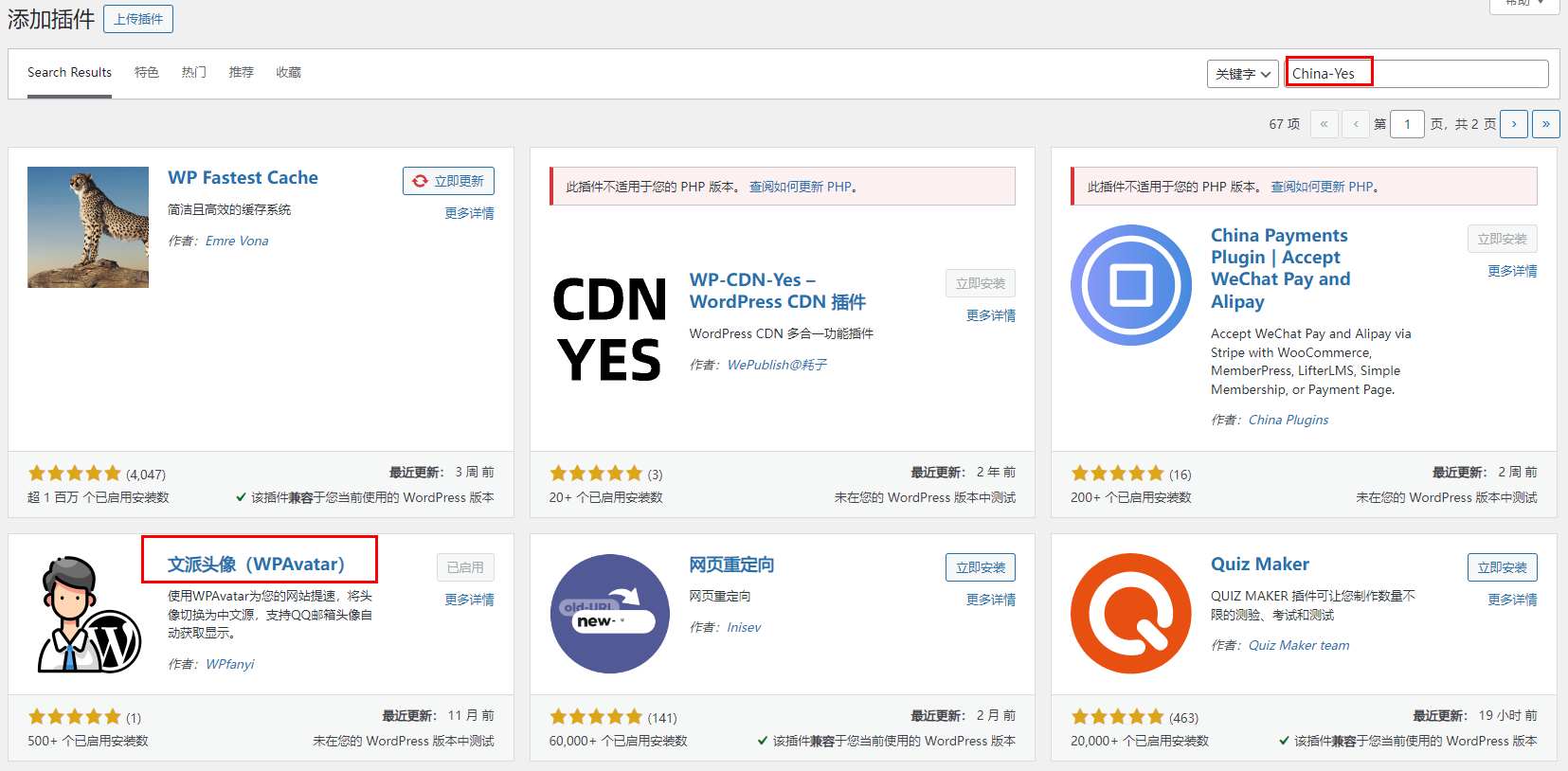Click the star rating of WPAvatar
The height and width of the screenshot is (771, 1568).
coord(75,717)
